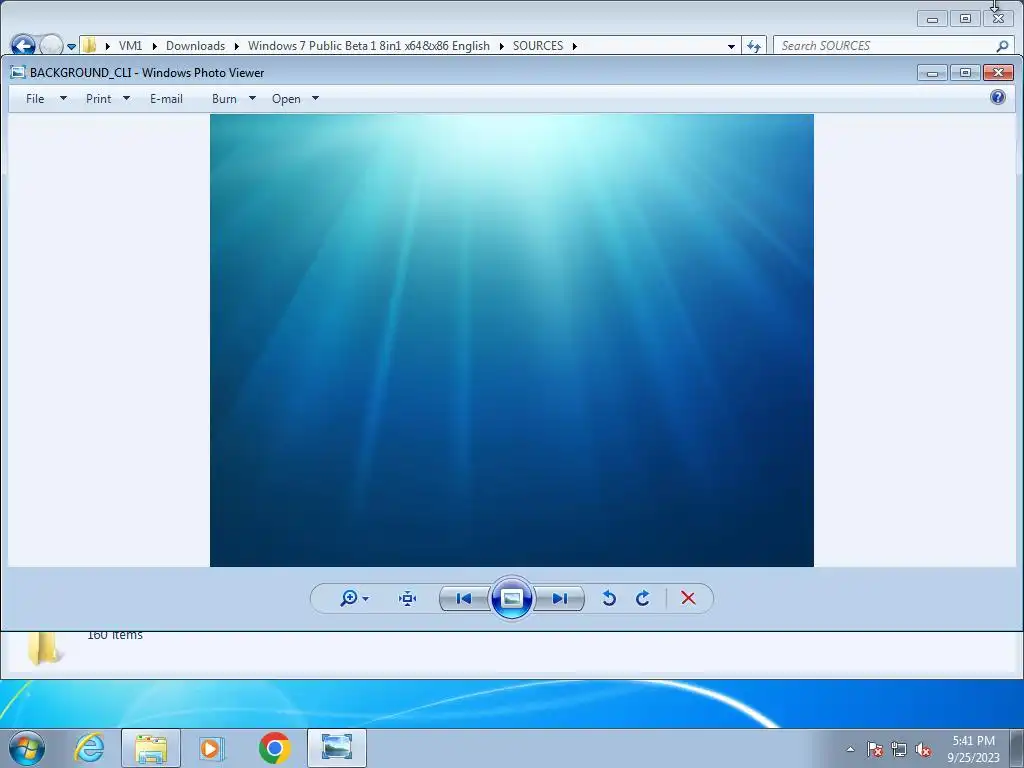Expand the File menu arrow
The width and height of the screenshot is (1024, 768).
63,99
